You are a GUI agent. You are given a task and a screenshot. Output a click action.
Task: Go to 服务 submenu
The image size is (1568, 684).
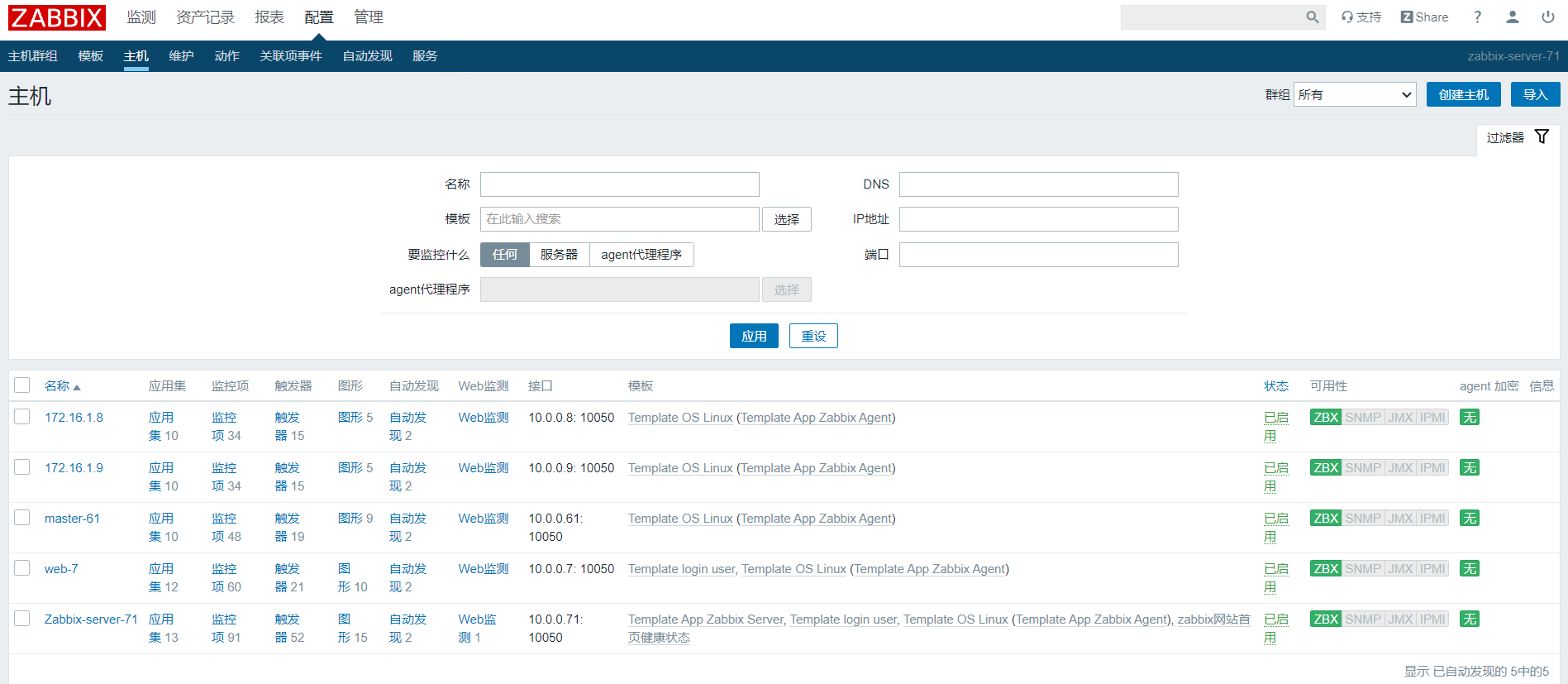pyautogui.click(x=425, y=56)
